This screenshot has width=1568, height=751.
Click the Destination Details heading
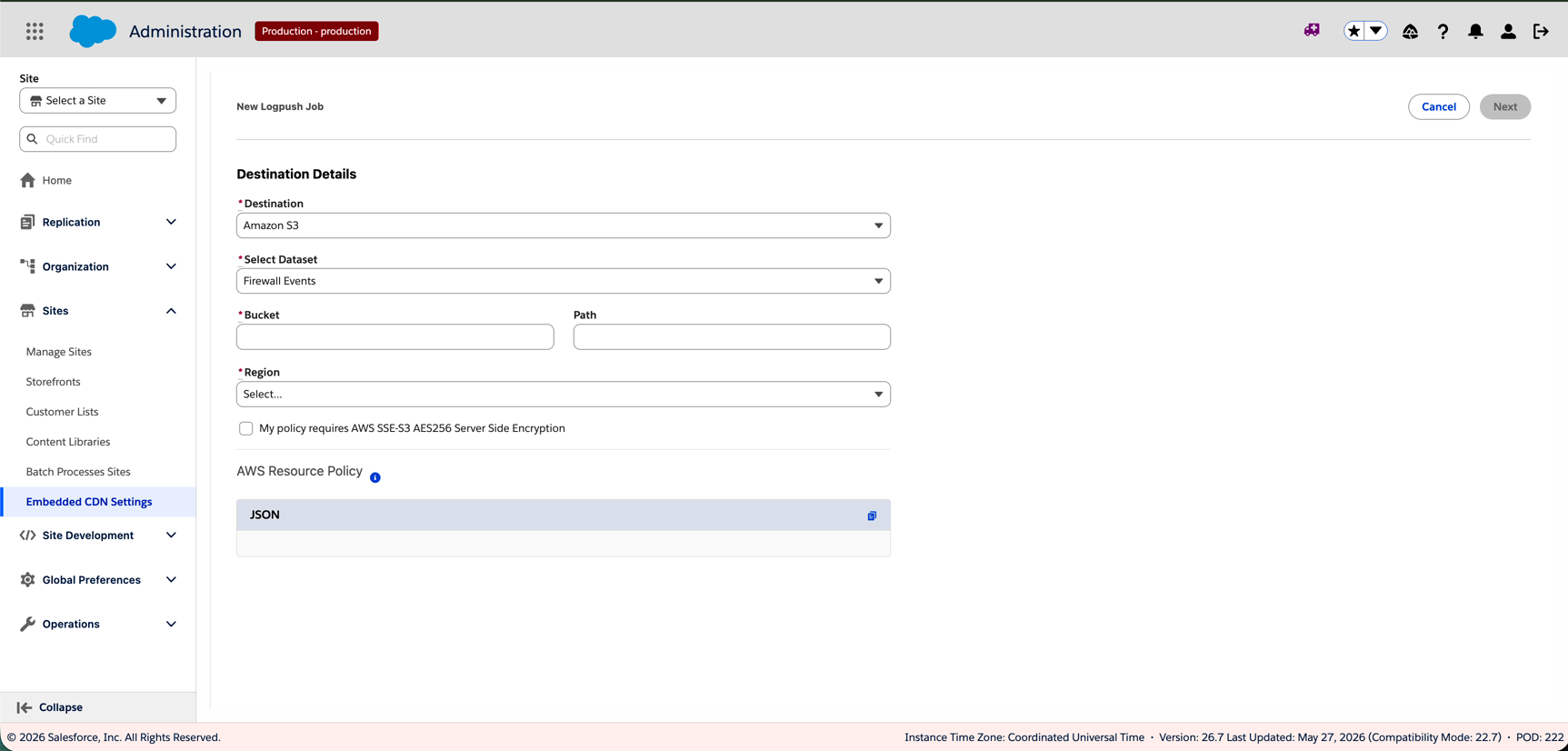(296, 174)
